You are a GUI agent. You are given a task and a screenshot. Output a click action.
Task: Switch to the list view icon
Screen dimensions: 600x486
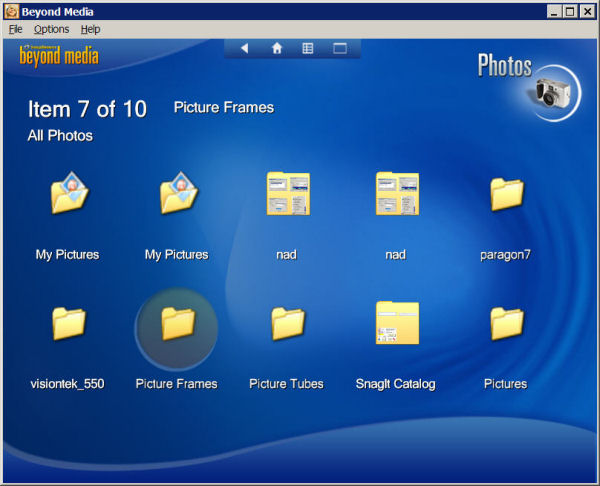pos(308,48)
